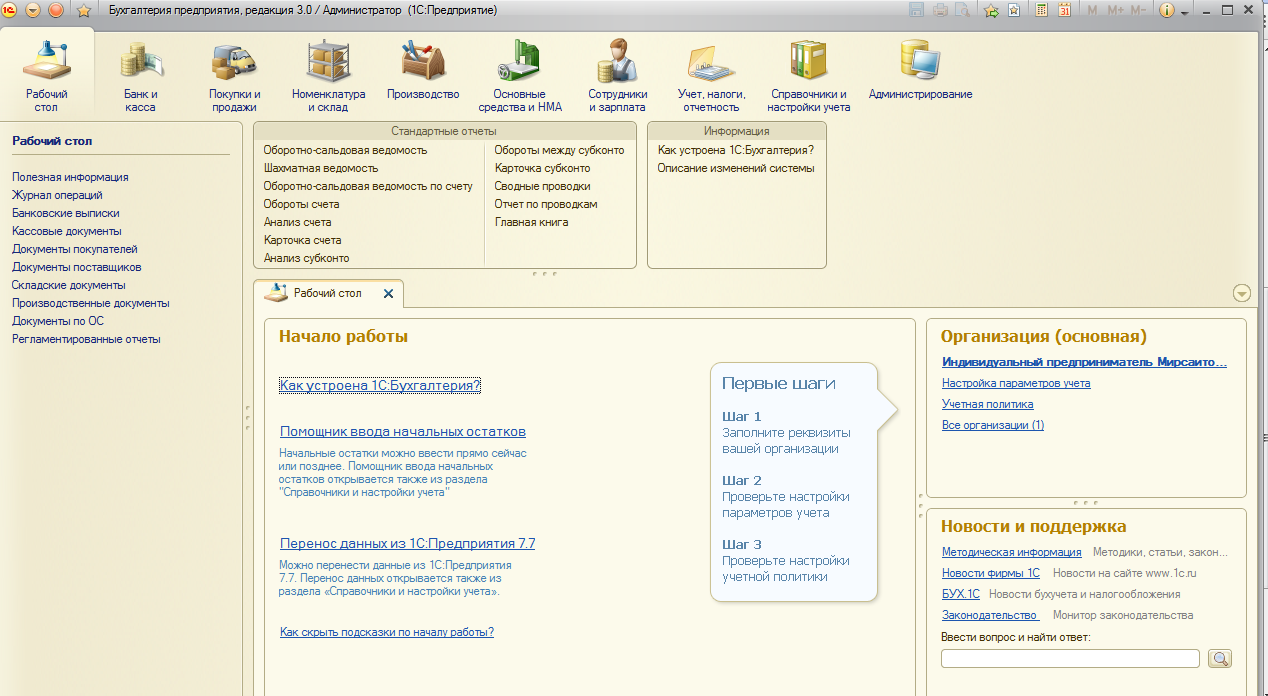Open Складские документы in sidebar
This screenshot has height=696, width=1268.
click(69, 285)
